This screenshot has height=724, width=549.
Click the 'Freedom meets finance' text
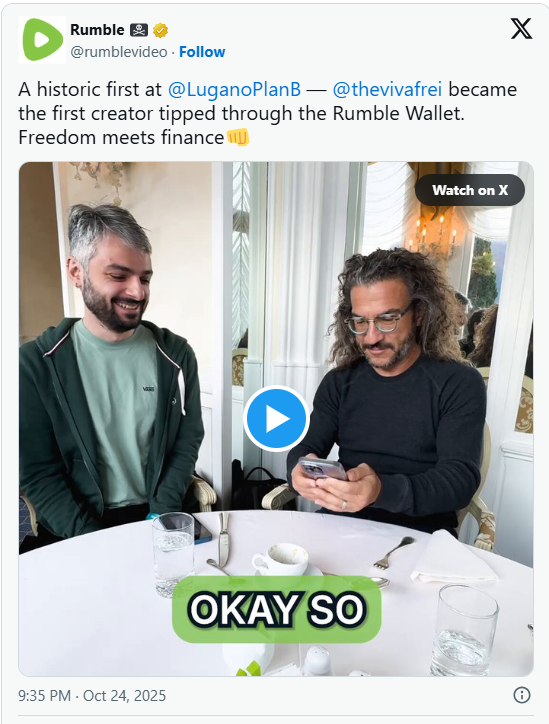(121, 138)
